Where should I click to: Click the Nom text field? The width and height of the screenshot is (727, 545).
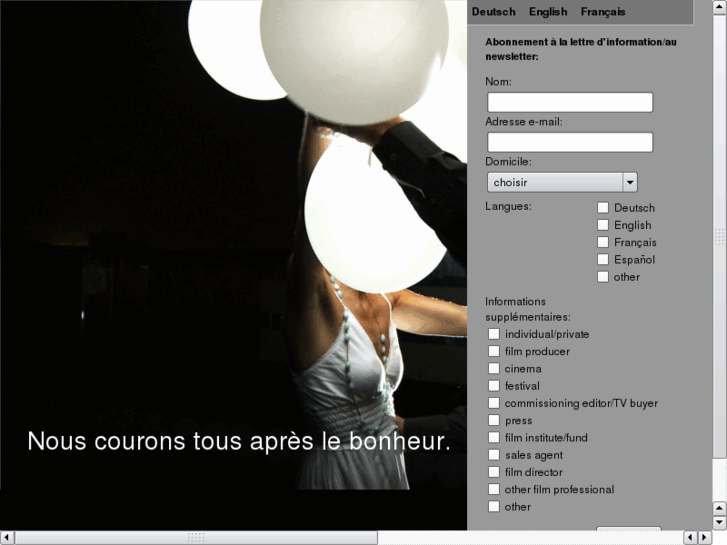569,102
